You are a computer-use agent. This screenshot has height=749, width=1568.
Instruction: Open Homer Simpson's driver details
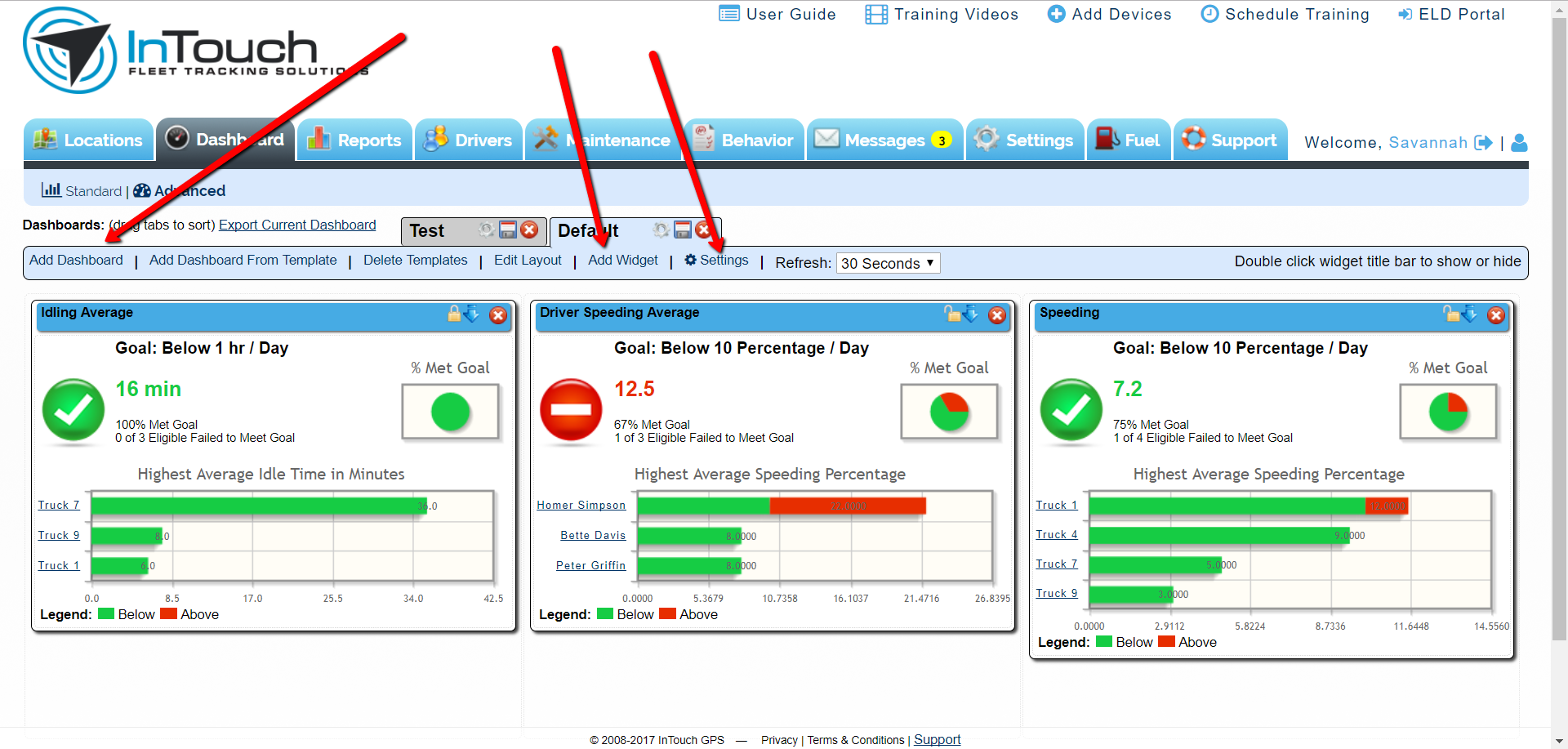(581, 505)
